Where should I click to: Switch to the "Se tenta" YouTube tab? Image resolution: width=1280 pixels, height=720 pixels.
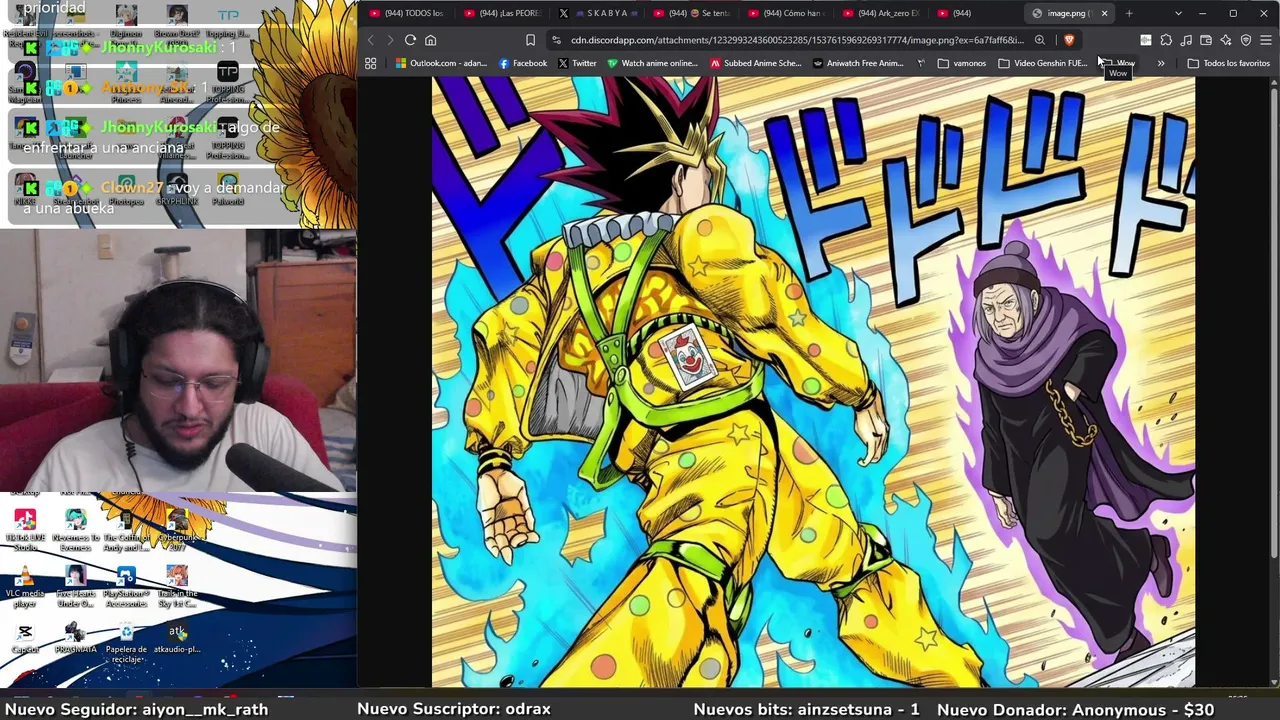(693, 13)
